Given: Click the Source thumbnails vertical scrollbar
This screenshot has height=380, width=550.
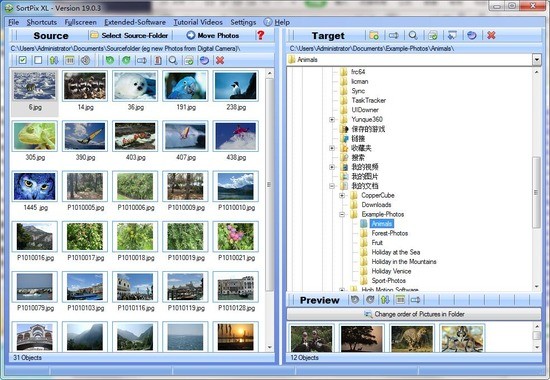Looking at the screenshot, I should point(269,210).
